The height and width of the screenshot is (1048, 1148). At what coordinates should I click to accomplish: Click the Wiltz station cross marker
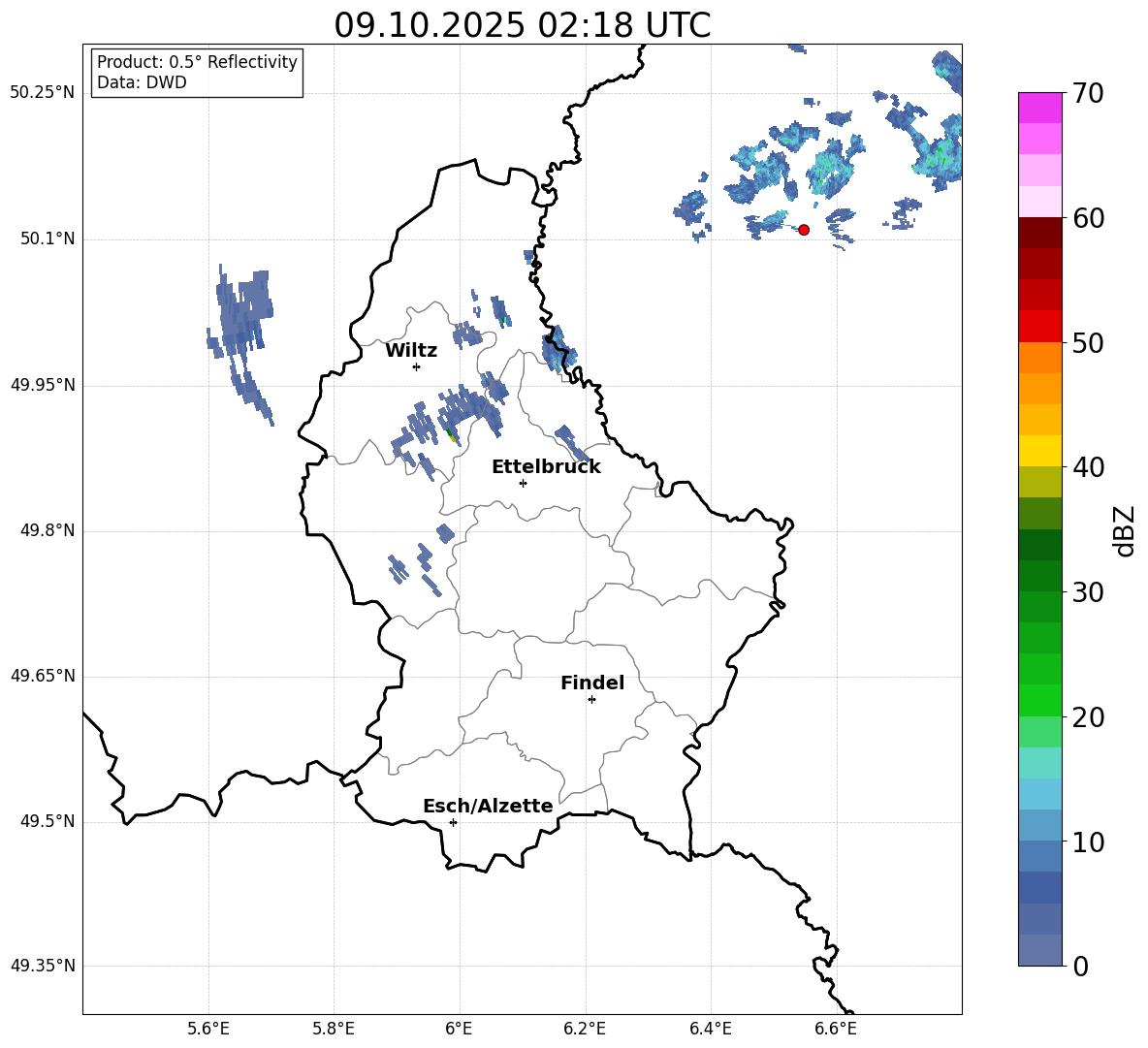point(417,366)
